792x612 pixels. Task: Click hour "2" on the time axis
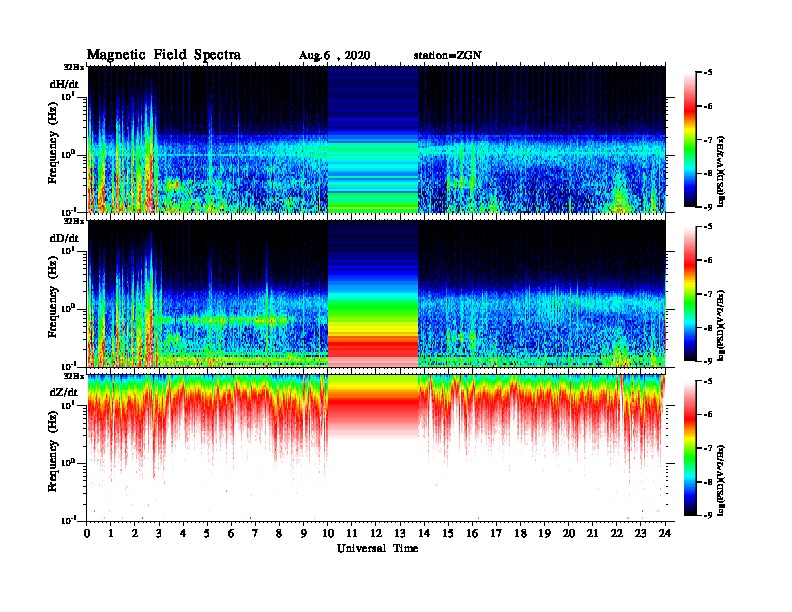click(135, 534)
